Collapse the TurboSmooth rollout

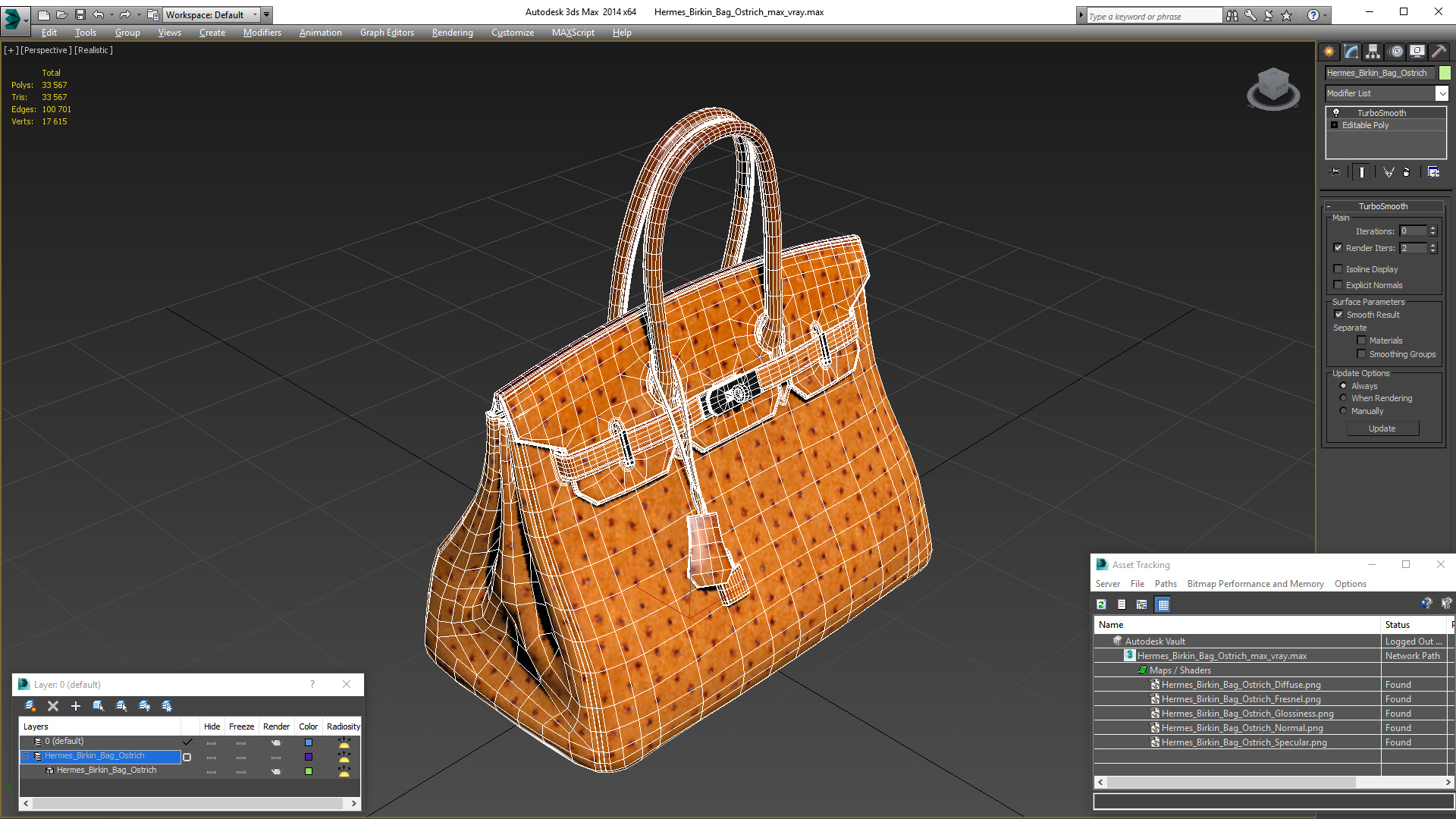1329,206
